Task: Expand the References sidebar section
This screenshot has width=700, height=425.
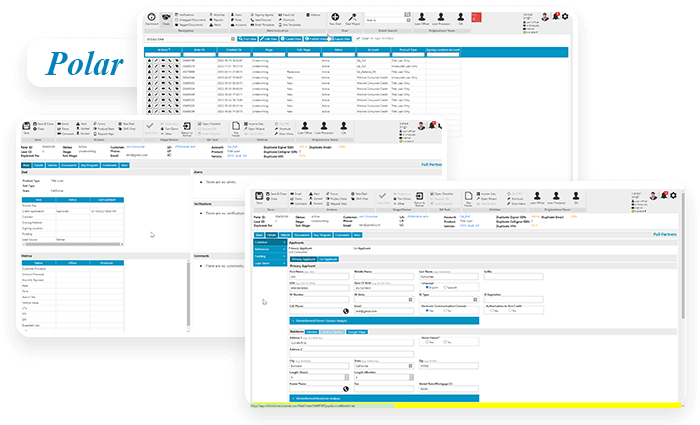Action: (262, 249)
